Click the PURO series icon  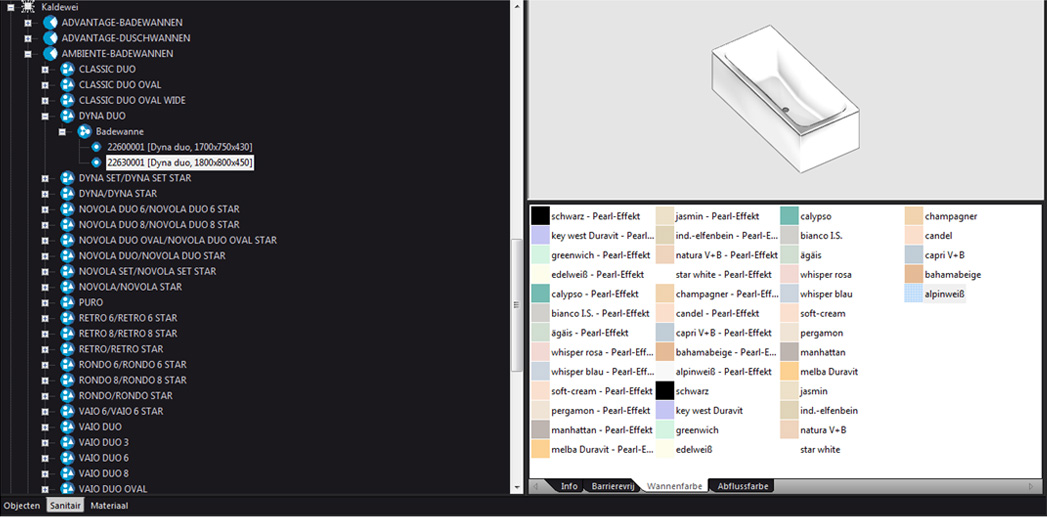coord(67,302)
